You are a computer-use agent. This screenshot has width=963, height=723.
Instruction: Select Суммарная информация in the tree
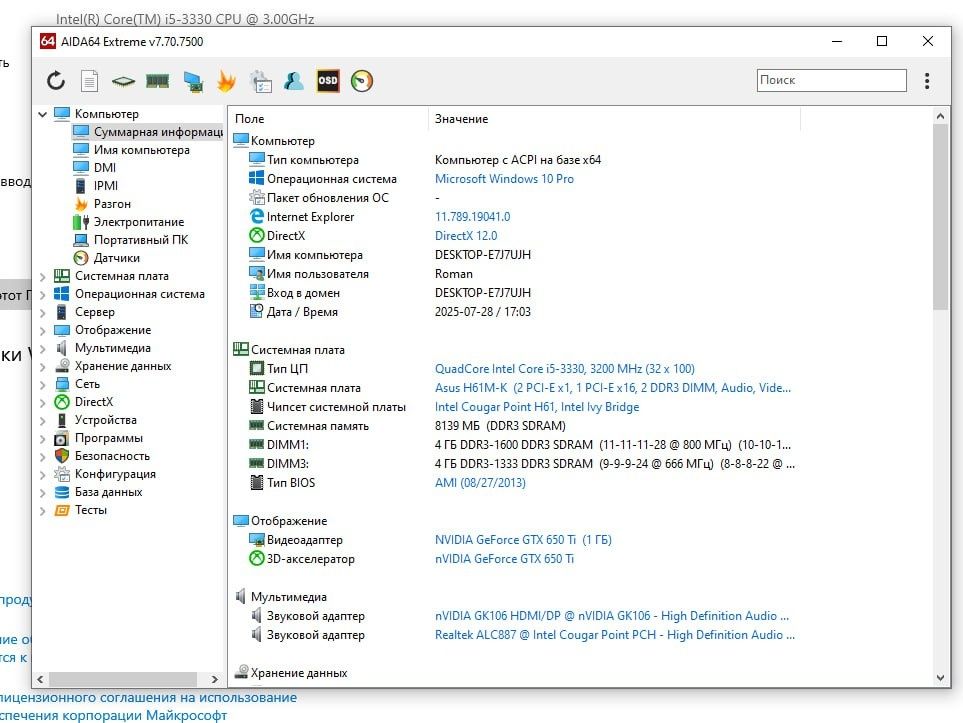[x=147, y=132]
